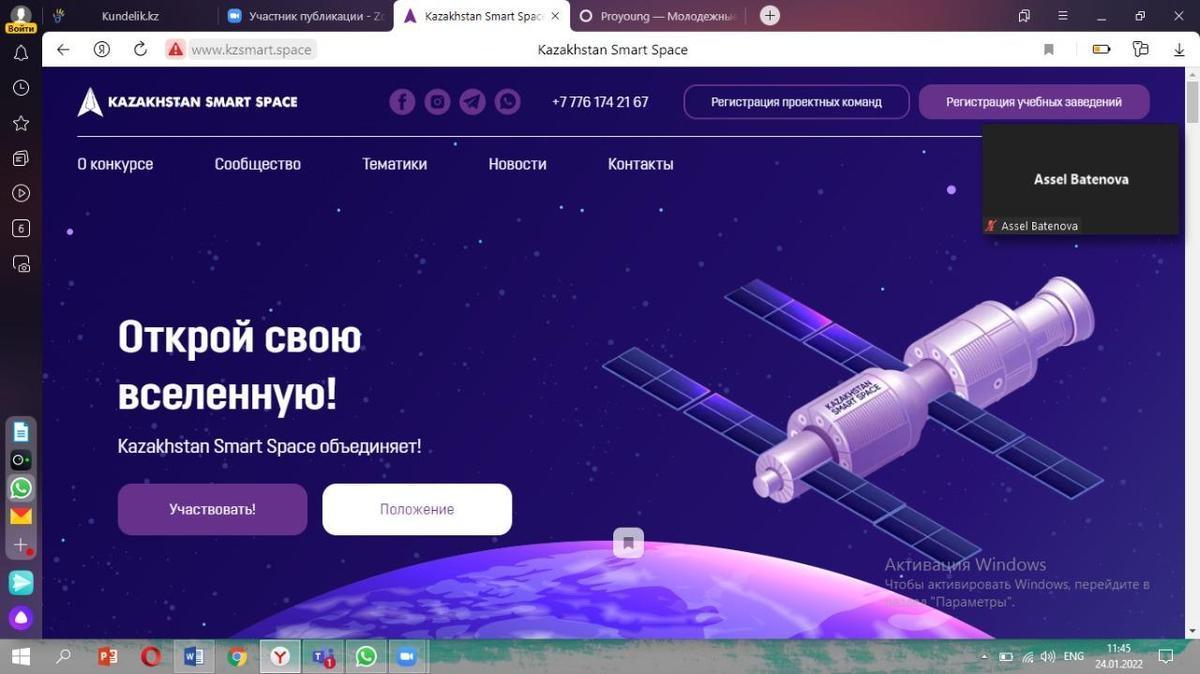Switch to the Kundelik.kz tab
Image resolution: width=1200 pixels, height=674 pixels.
coord(130,16)
